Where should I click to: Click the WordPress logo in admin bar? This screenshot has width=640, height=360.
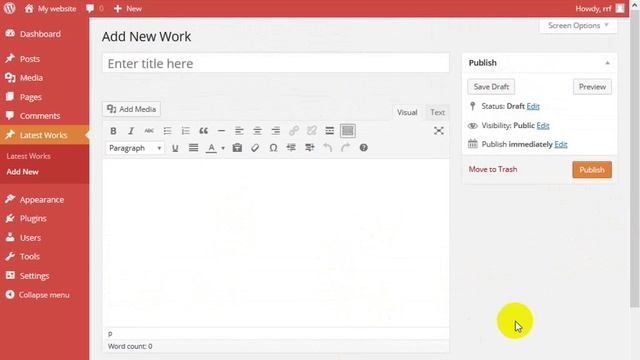pos(9,8)
